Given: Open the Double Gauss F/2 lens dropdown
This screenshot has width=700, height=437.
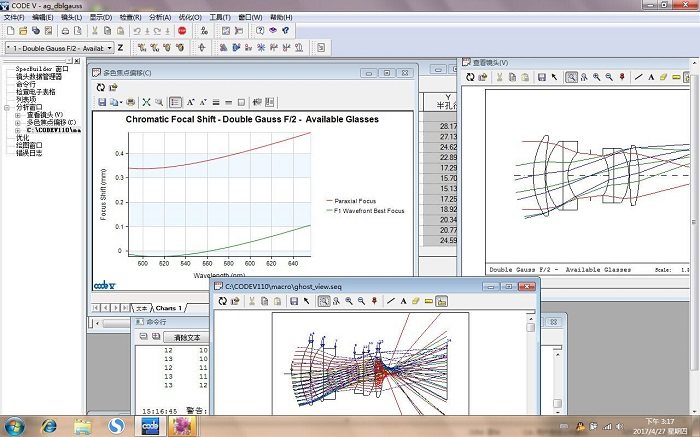Looking at the screenshot, I should pyautogui.click(x=109, y=47).
